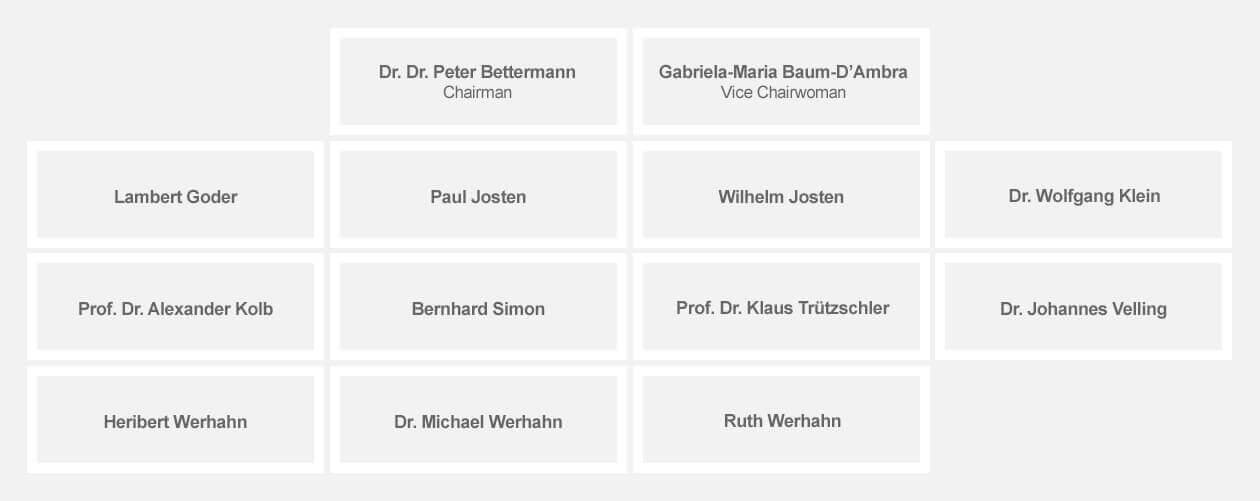Click the name text Paul Josten
Screen dimensions: 1260x501
tap(478, 197)
